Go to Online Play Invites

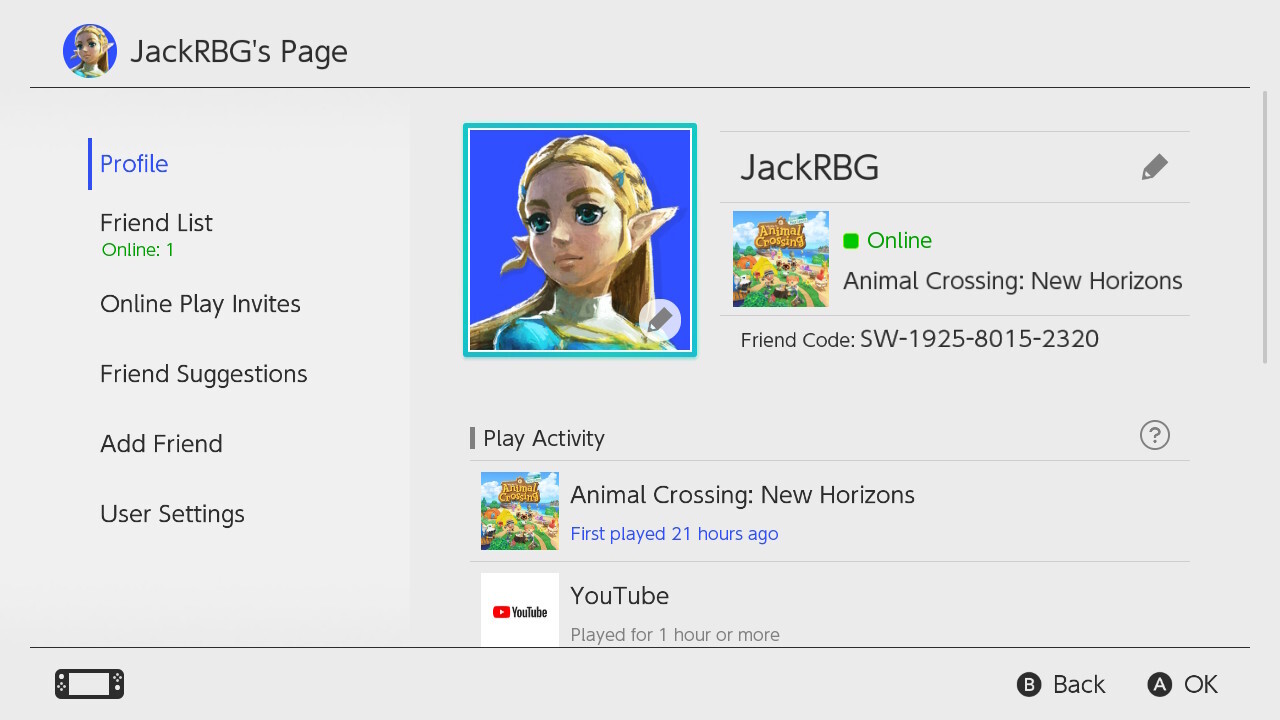tap(200, 304)
